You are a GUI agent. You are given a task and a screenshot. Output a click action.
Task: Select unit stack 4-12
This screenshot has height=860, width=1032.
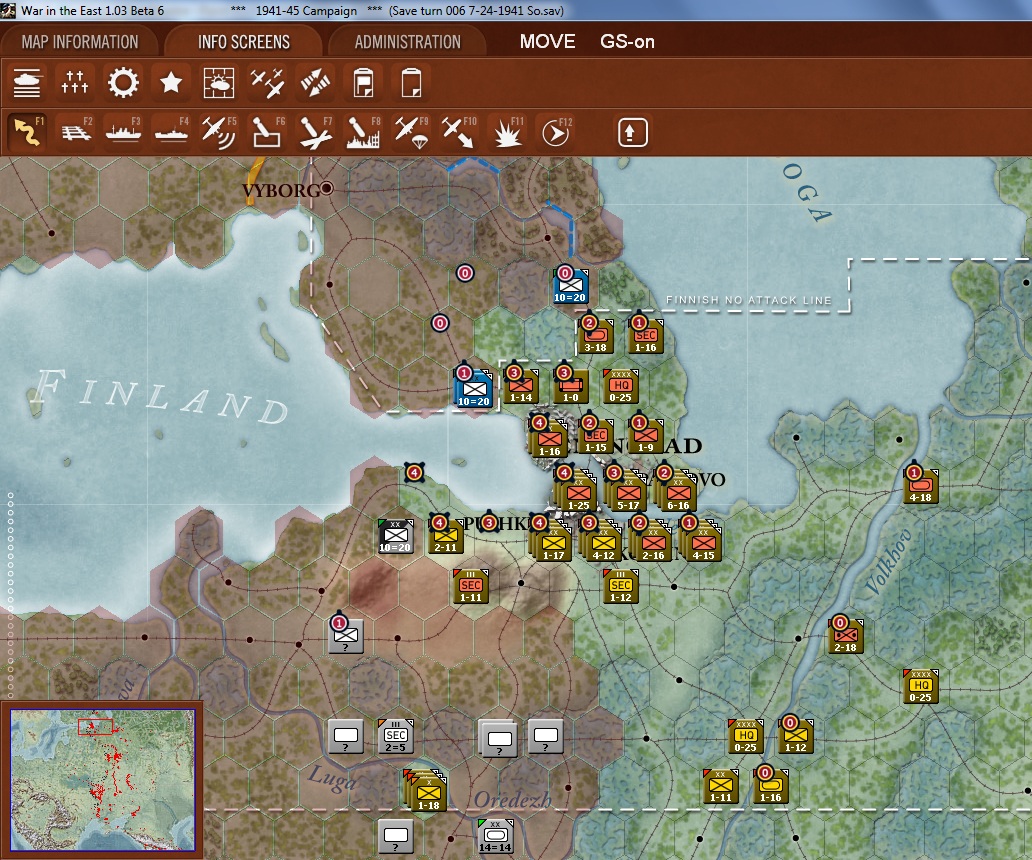pyautogui.click(x=602, y=543)
